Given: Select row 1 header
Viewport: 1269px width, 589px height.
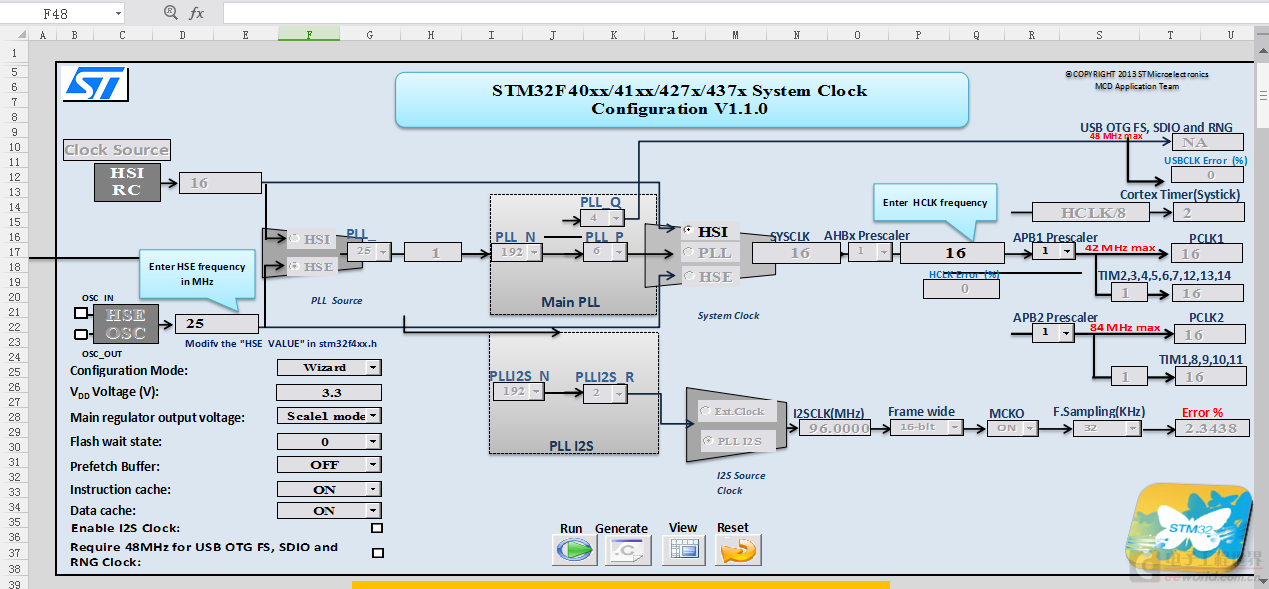Looking at the screenshot, I should (x=14, y=52).
